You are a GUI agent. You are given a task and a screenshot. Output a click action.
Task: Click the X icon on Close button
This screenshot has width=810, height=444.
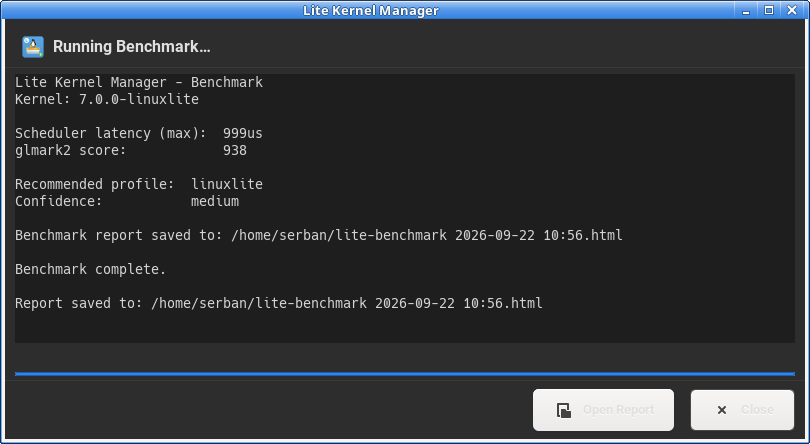coord(722,410)
